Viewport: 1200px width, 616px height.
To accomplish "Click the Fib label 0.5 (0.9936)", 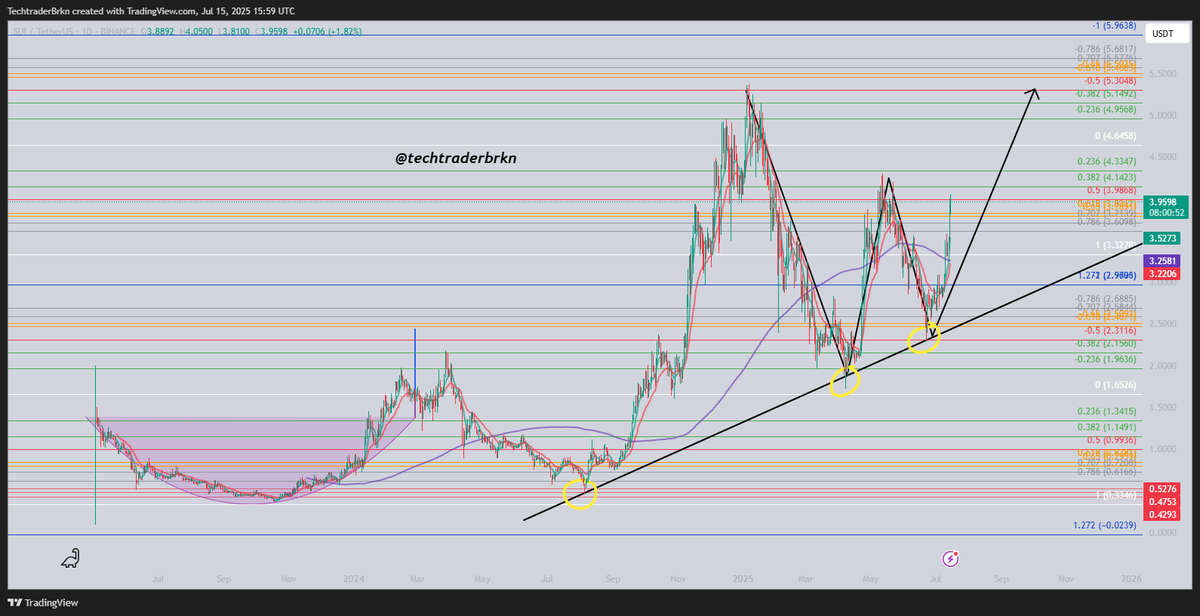I will (x=1111, y=440).
